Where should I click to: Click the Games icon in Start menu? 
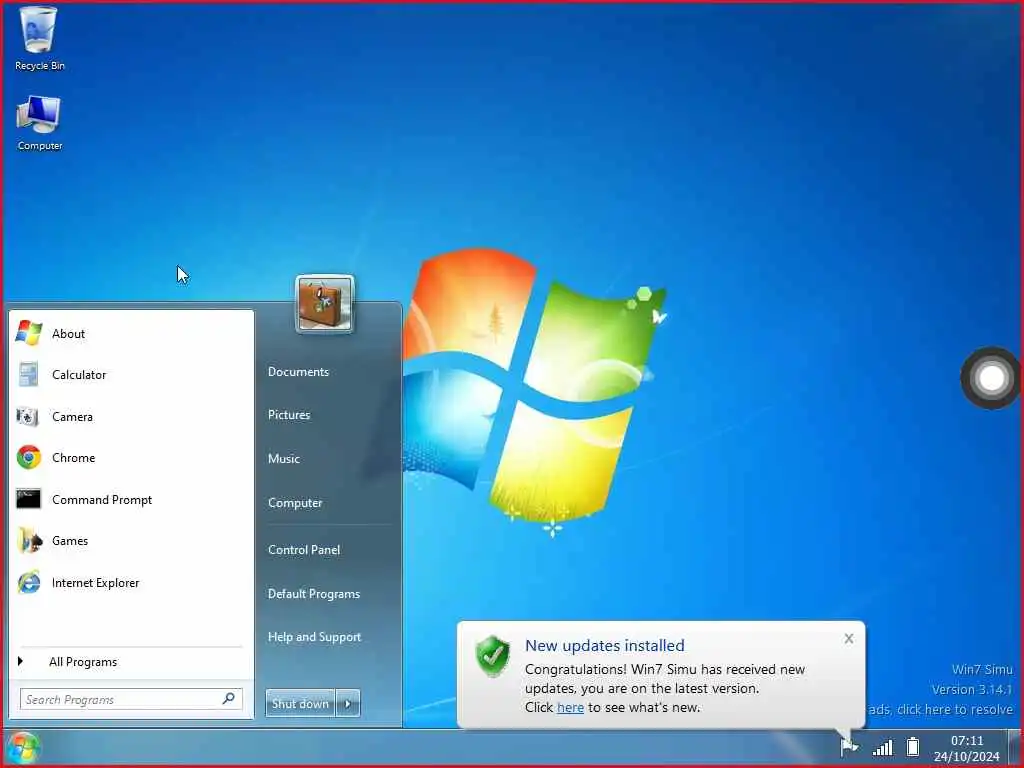[29, 541]
